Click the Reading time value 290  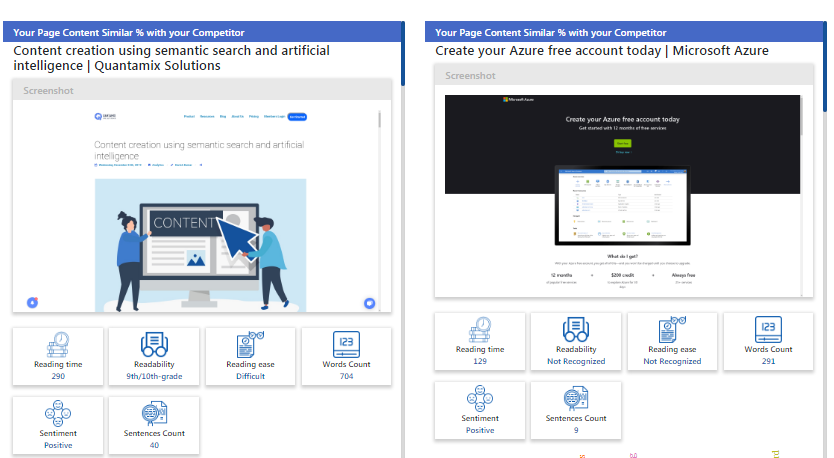click(58, 376)
